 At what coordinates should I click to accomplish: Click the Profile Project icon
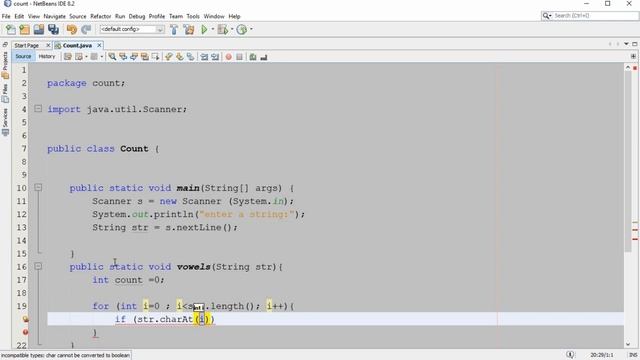[x=242, y=29]
